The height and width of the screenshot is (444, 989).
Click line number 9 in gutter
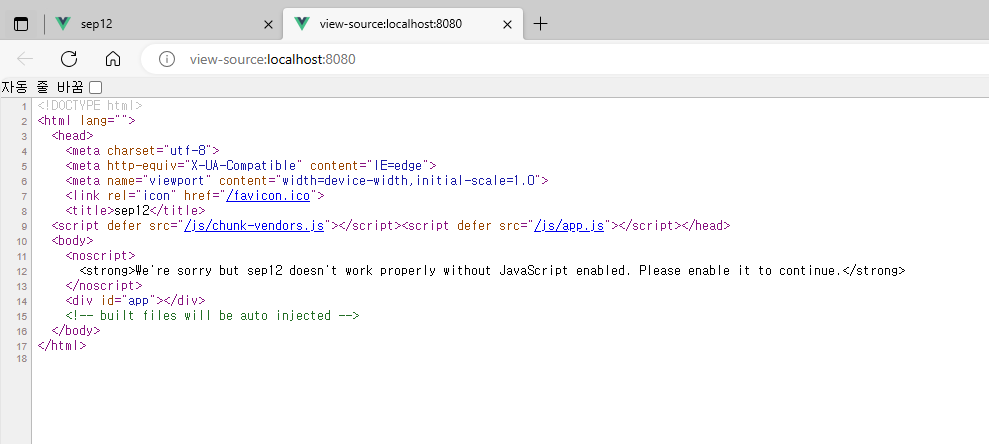coord(23,226)
